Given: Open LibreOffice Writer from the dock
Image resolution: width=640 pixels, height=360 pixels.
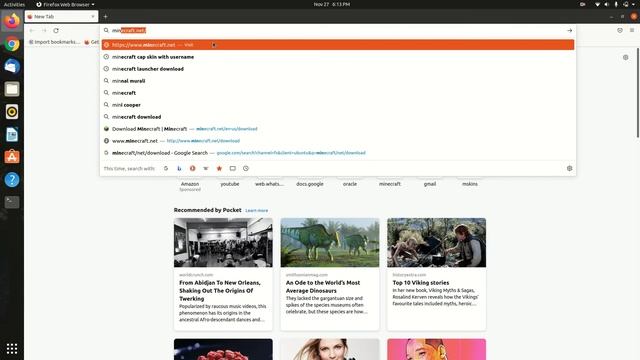Looking at the screenshot, I should 12,134.
